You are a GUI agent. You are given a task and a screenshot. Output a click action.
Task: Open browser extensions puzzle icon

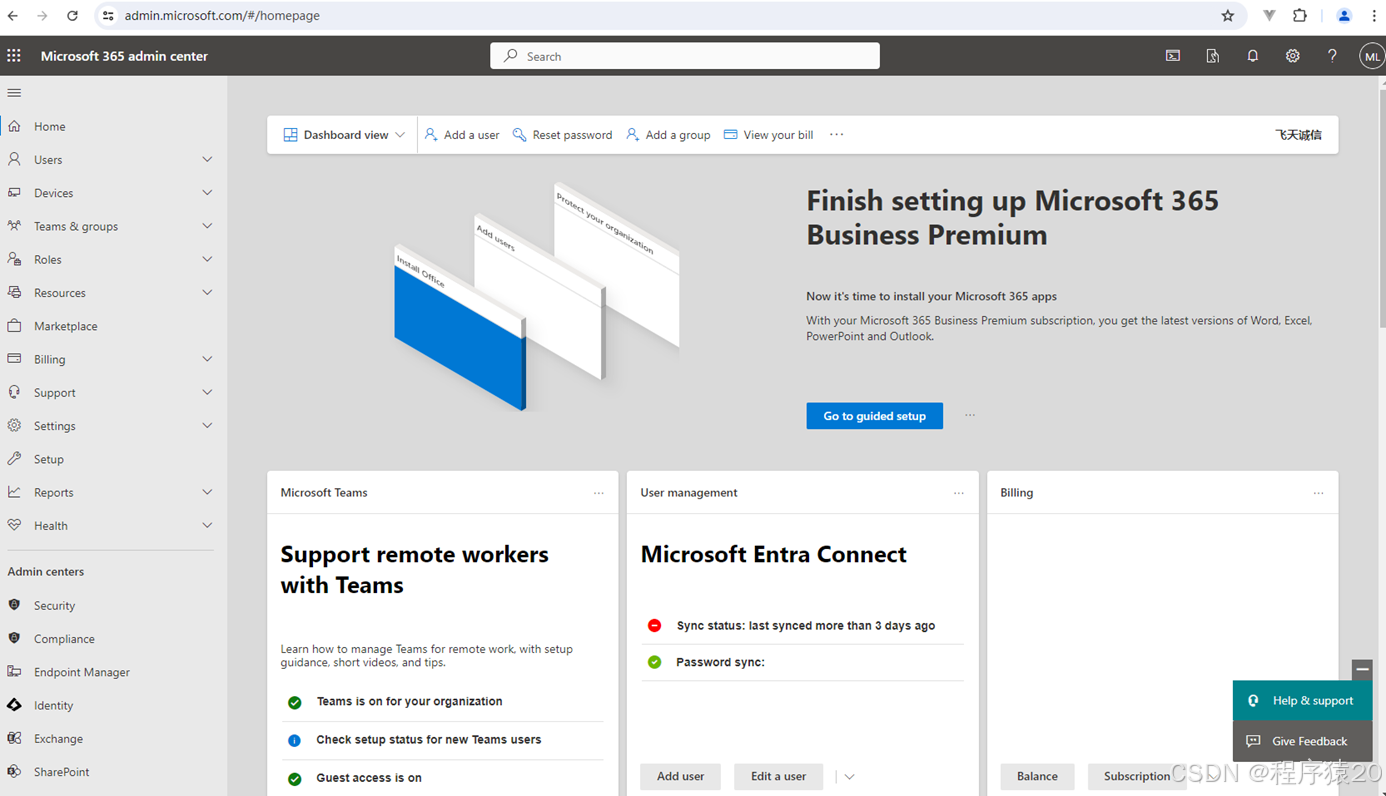click(x=1300, y=16)
